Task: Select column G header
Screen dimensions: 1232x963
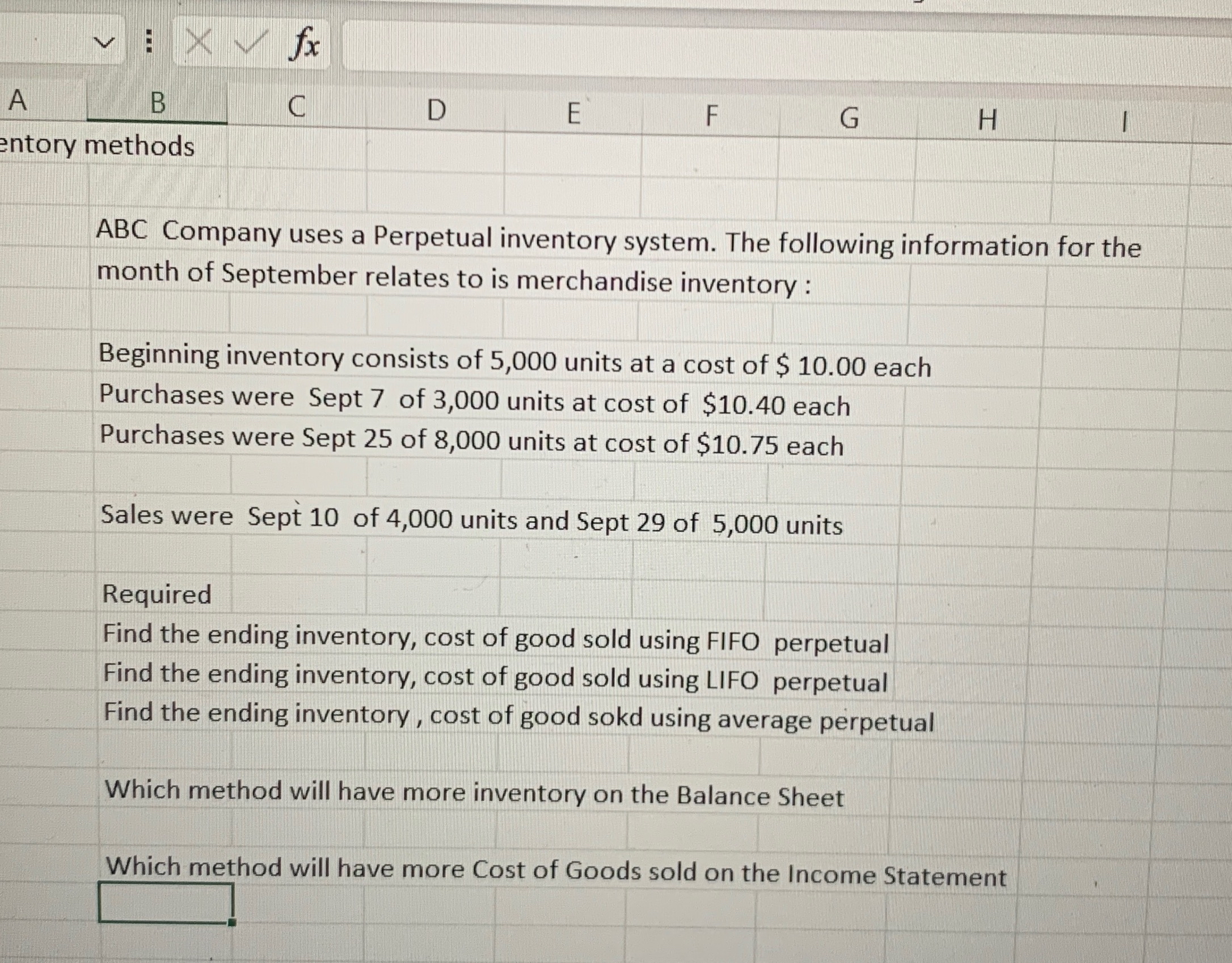Action: click(849, 119)
